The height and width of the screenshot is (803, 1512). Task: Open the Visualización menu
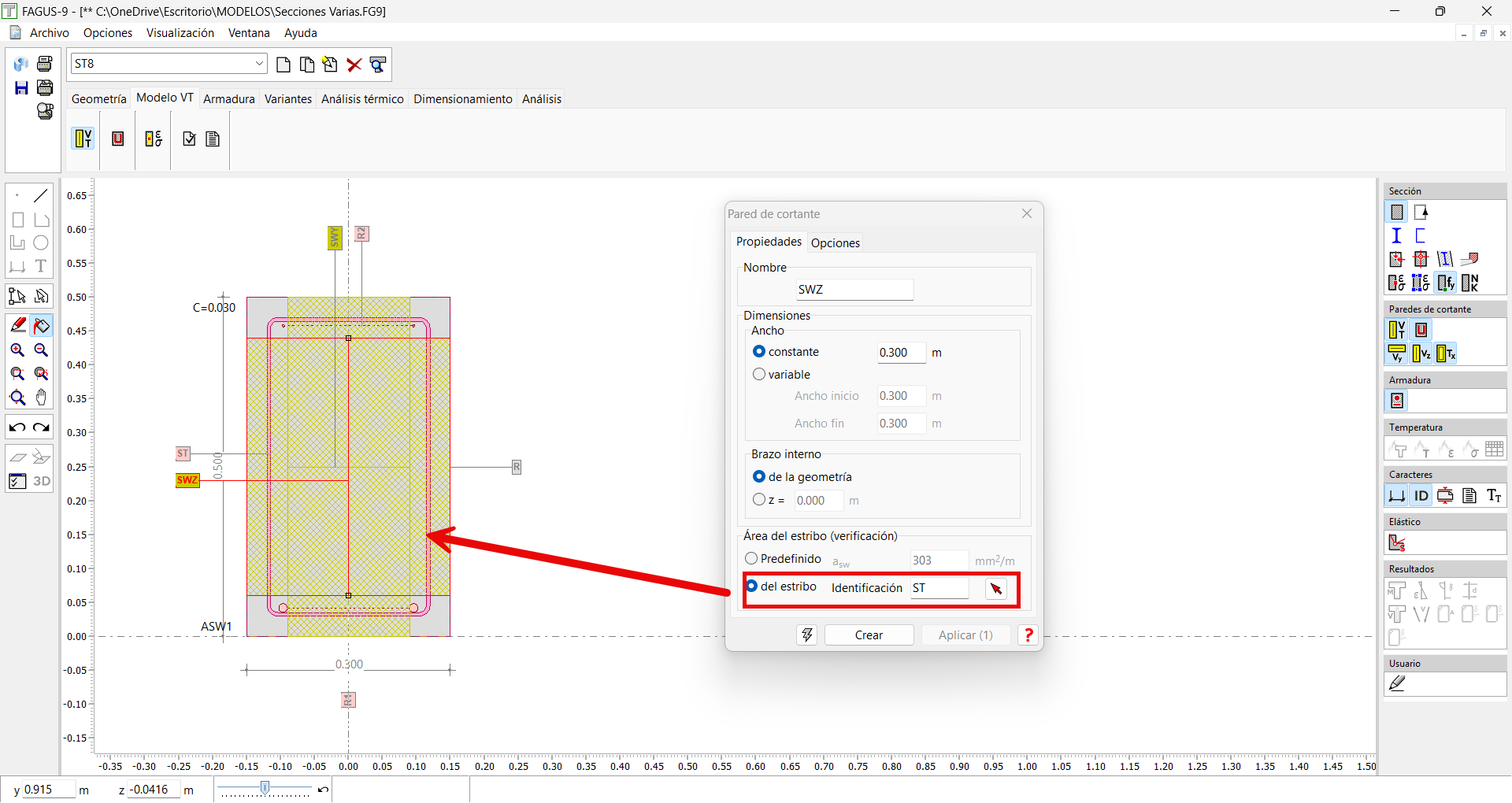[x=180, y=33]
